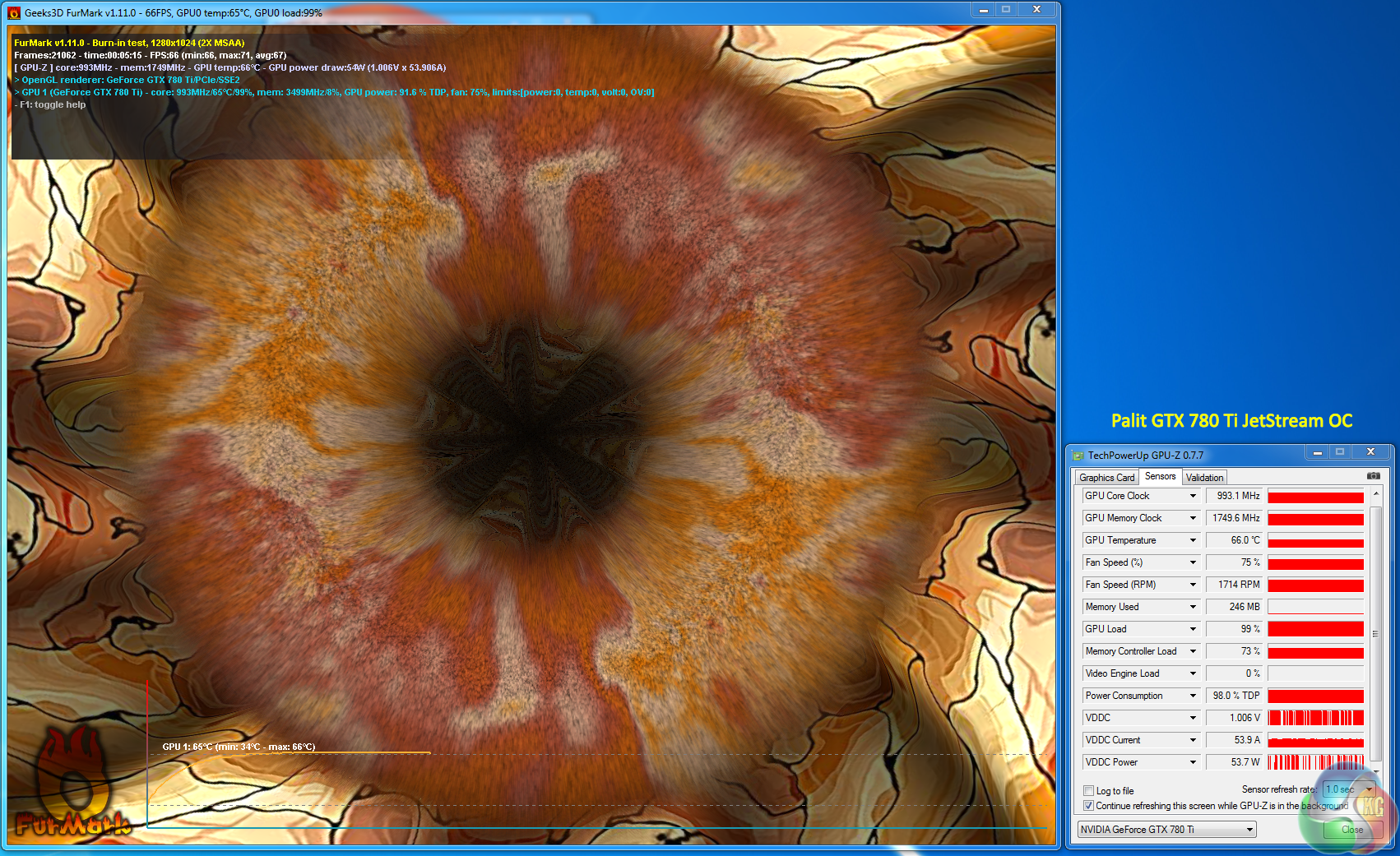Click the GPU-Z camera screenshot icon

click(x=1373, y=476)
